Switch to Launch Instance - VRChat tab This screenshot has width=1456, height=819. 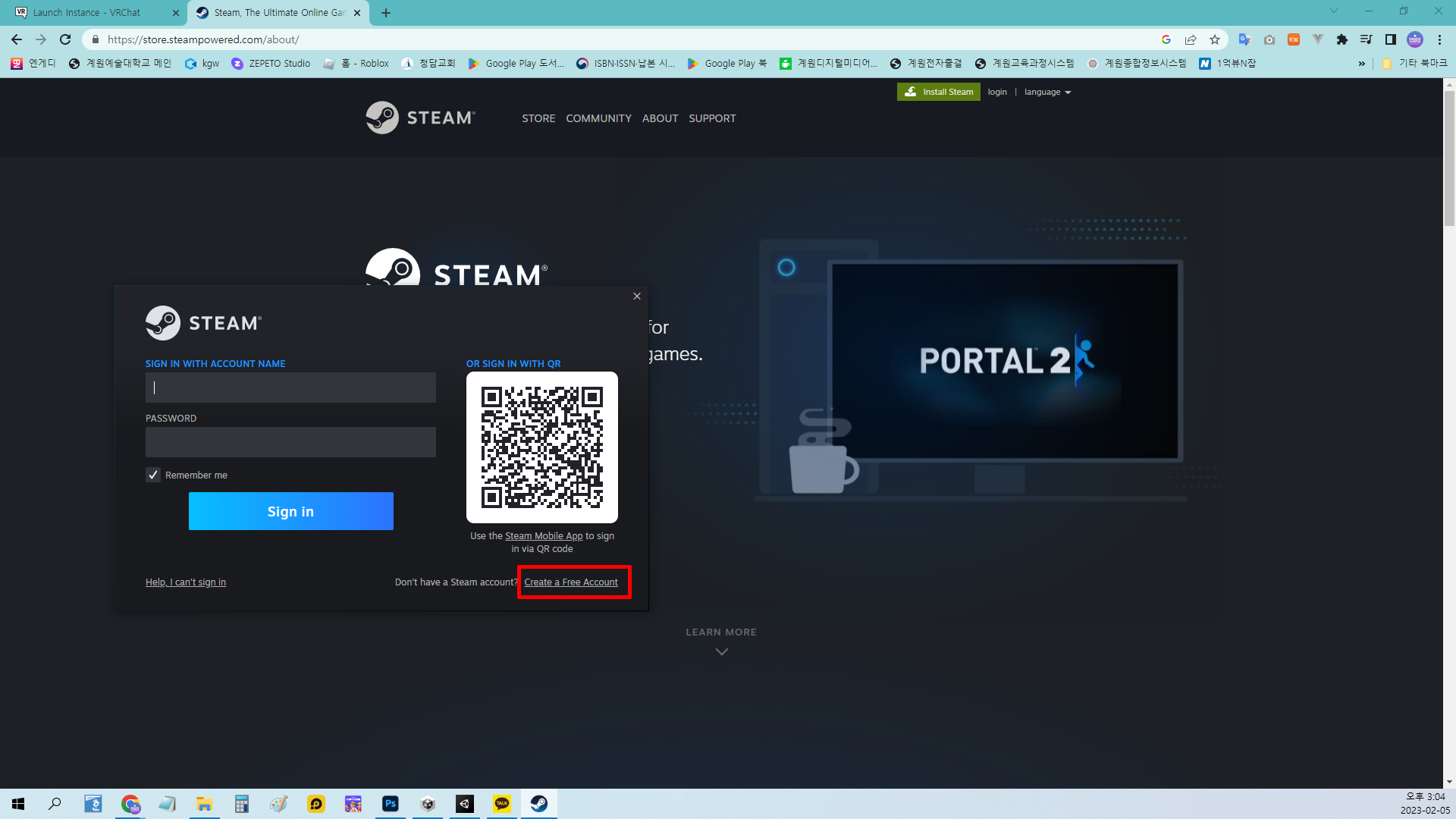[87, 13]
